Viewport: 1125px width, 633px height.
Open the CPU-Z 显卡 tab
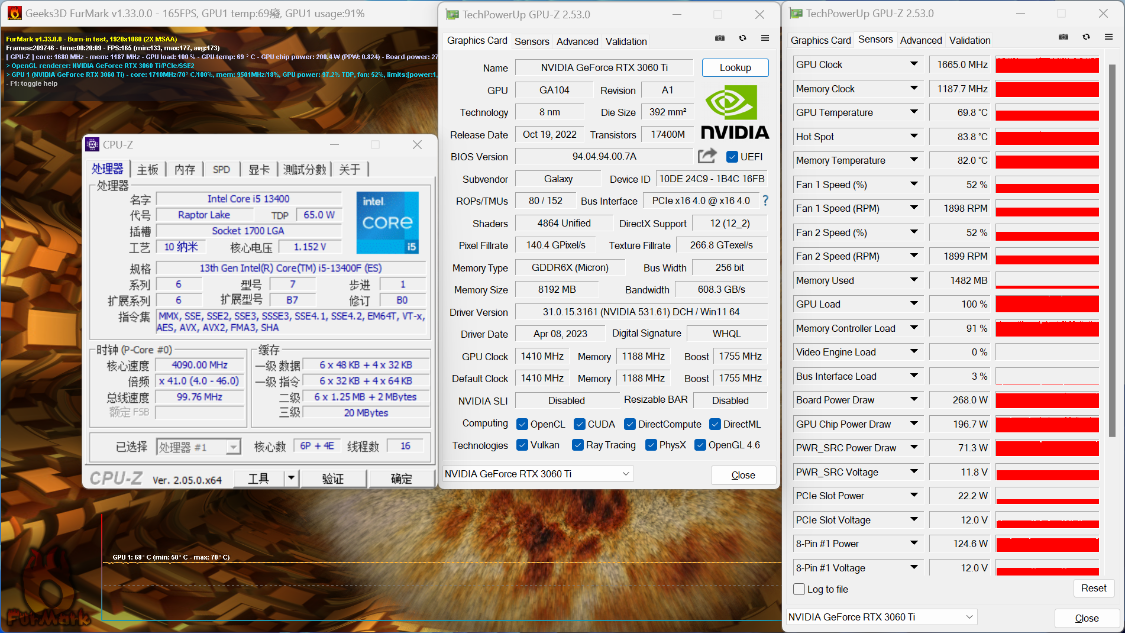[258, 169]
